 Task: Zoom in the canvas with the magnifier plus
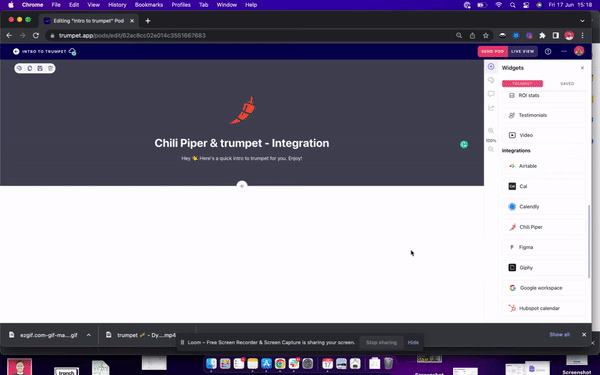(491, 131)
